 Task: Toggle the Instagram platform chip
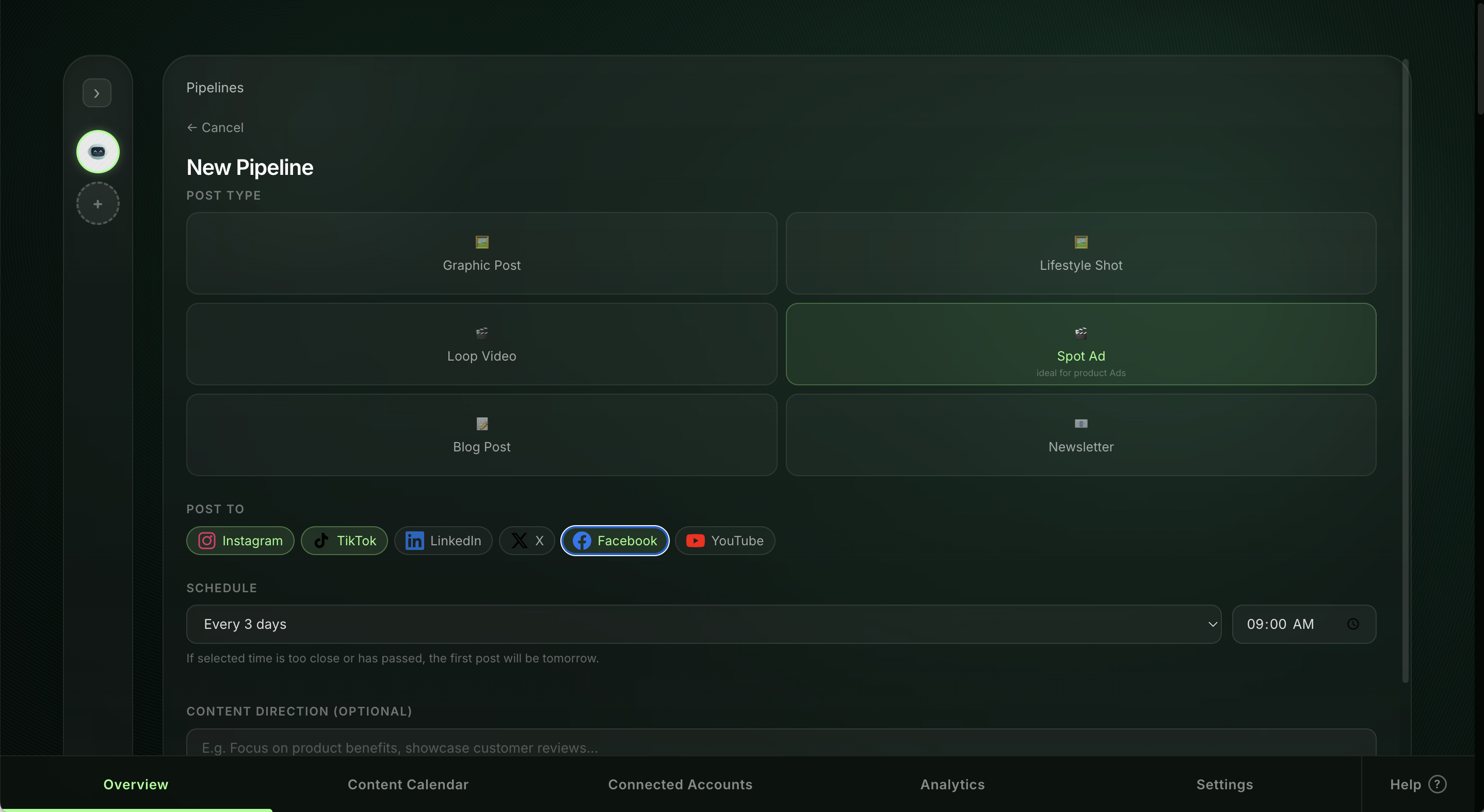point(240,541)
